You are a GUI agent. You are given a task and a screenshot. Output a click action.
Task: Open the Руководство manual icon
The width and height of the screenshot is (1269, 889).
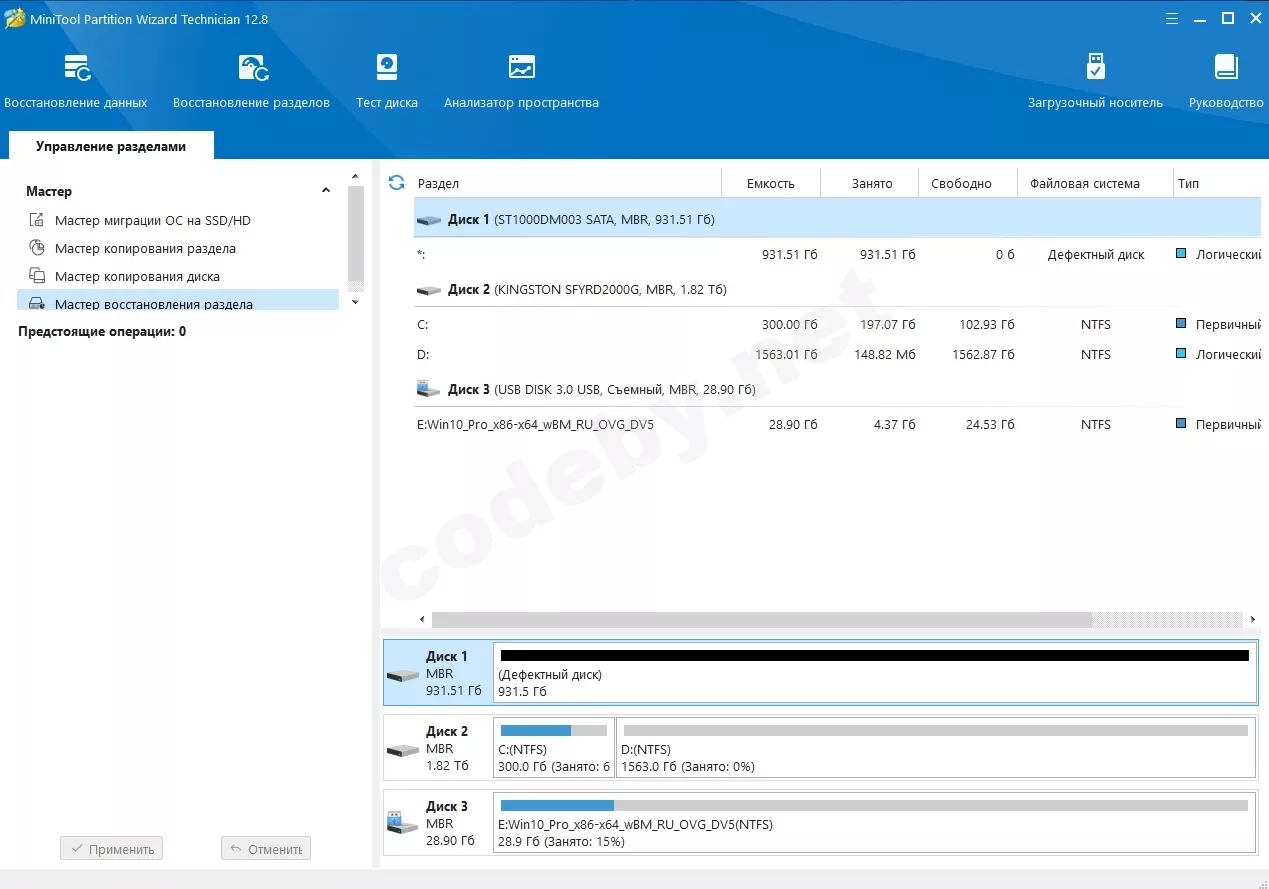1226,68
